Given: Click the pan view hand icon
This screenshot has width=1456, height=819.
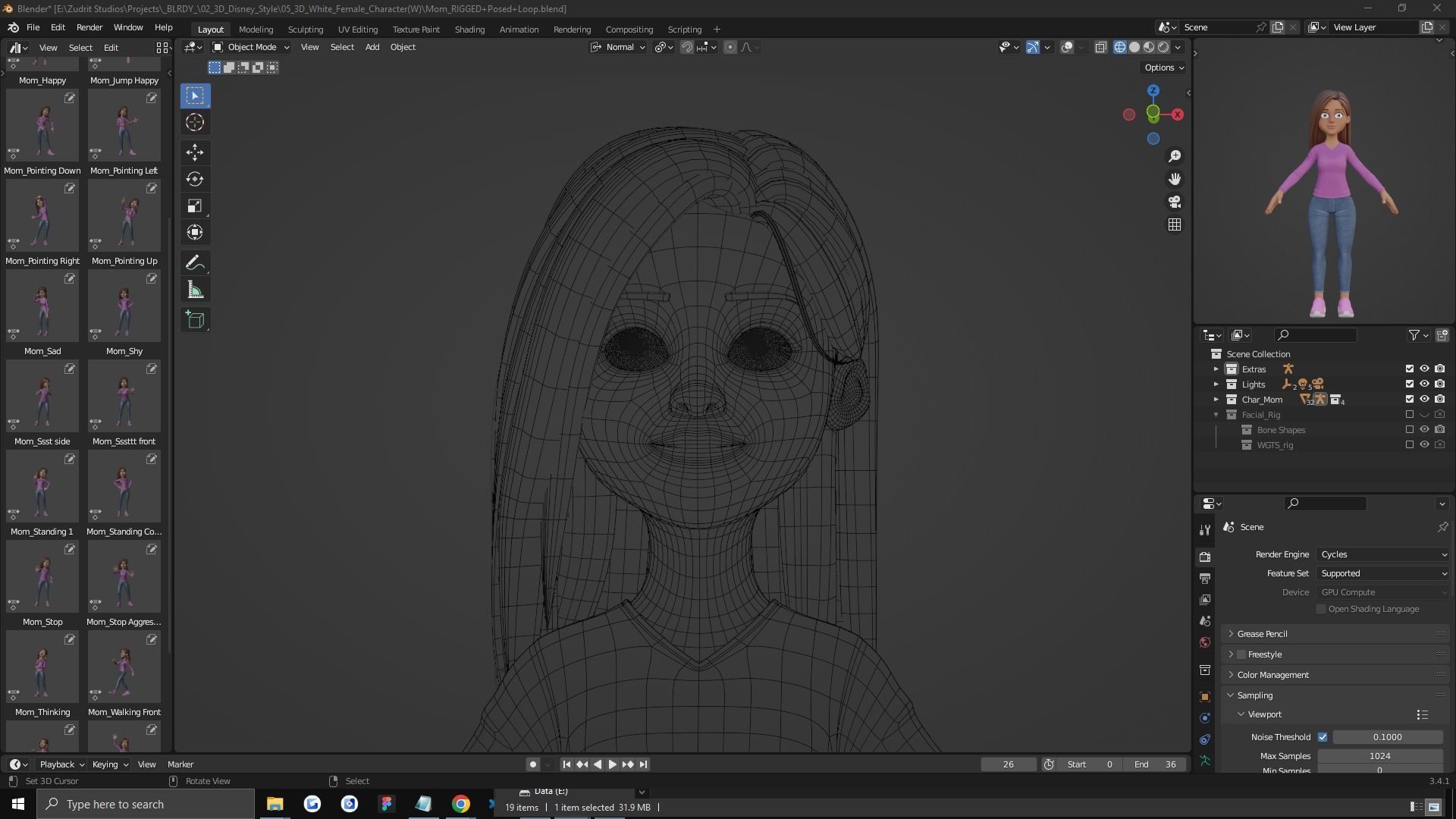Looking at the screenshot, I should point(1175,179).
